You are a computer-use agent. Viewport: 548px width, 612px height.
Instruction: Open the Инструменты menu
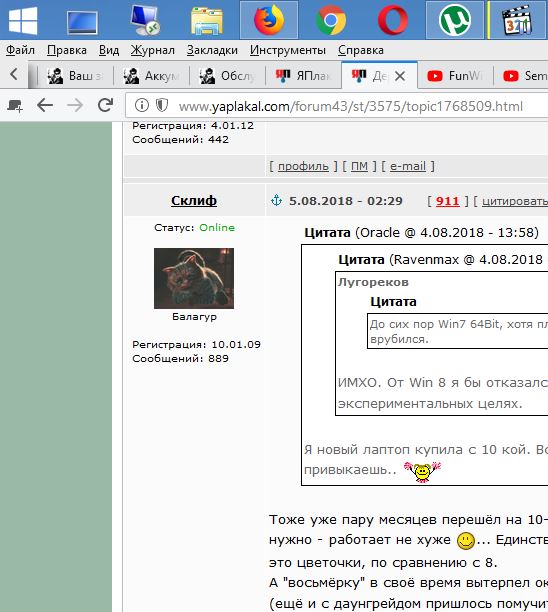288,50
